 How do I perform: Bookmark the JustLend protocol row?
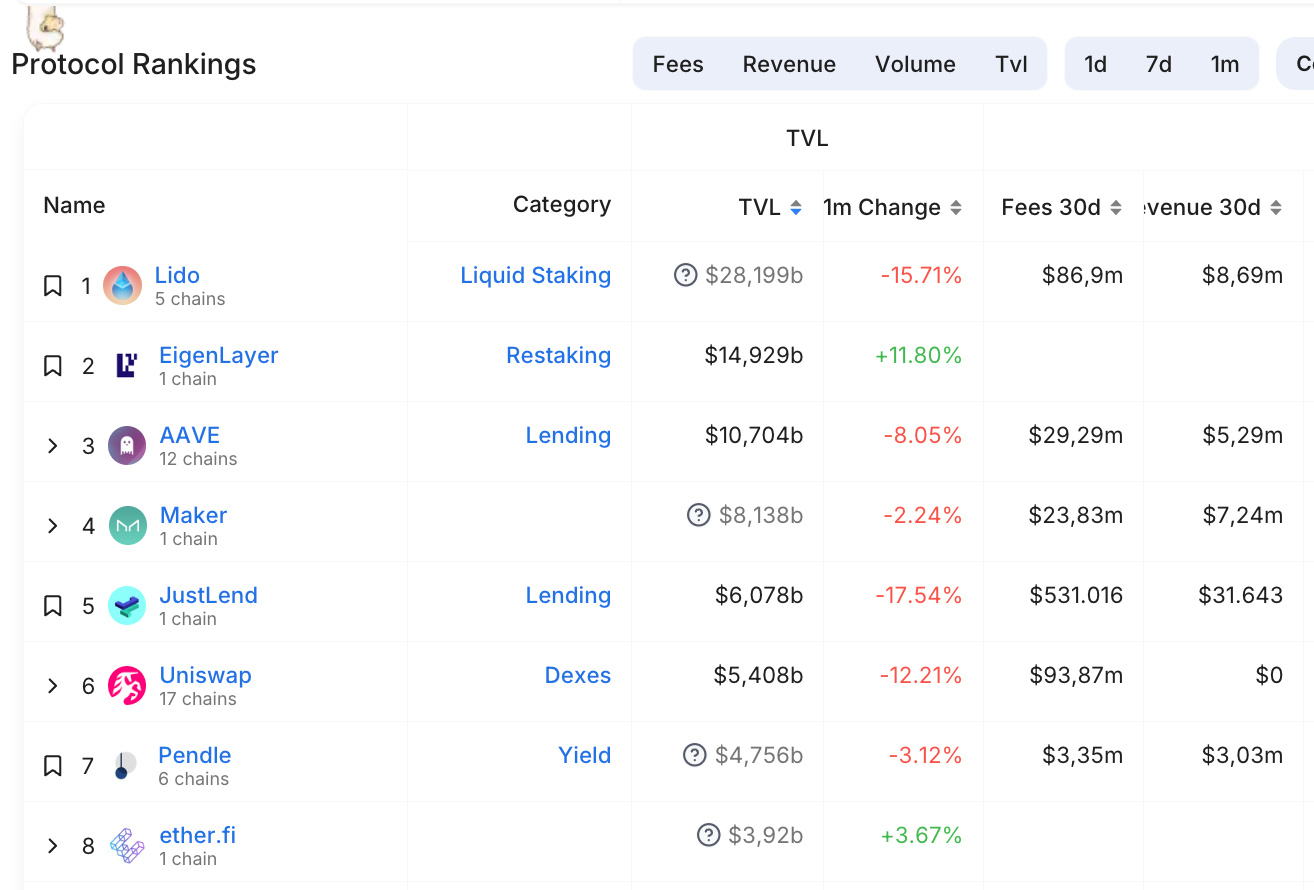(x=53, y=606)
